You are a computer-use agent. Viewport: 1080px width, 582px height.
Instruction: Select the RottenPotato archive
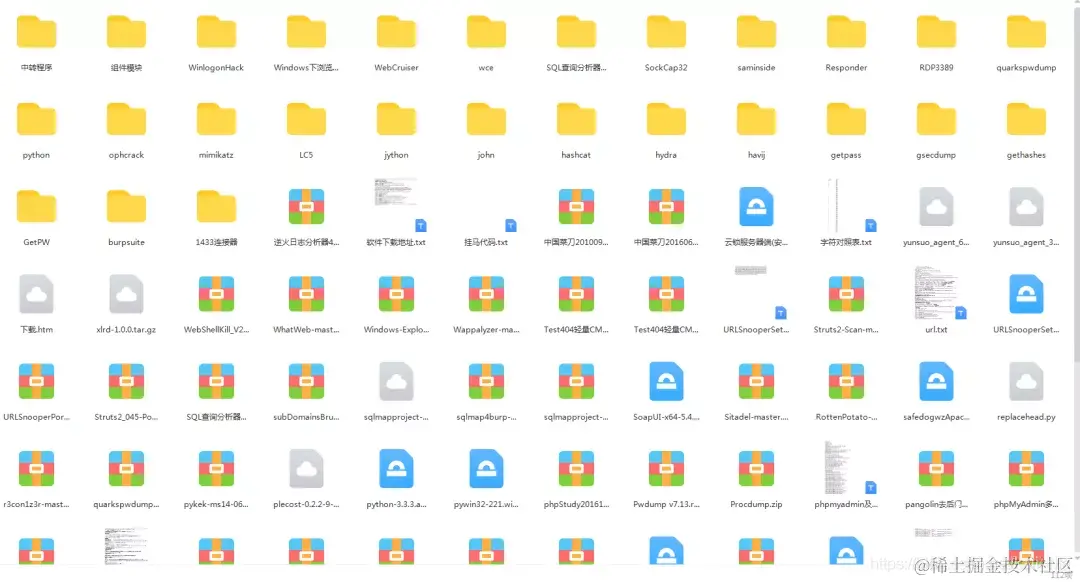[x=846, y=382]
